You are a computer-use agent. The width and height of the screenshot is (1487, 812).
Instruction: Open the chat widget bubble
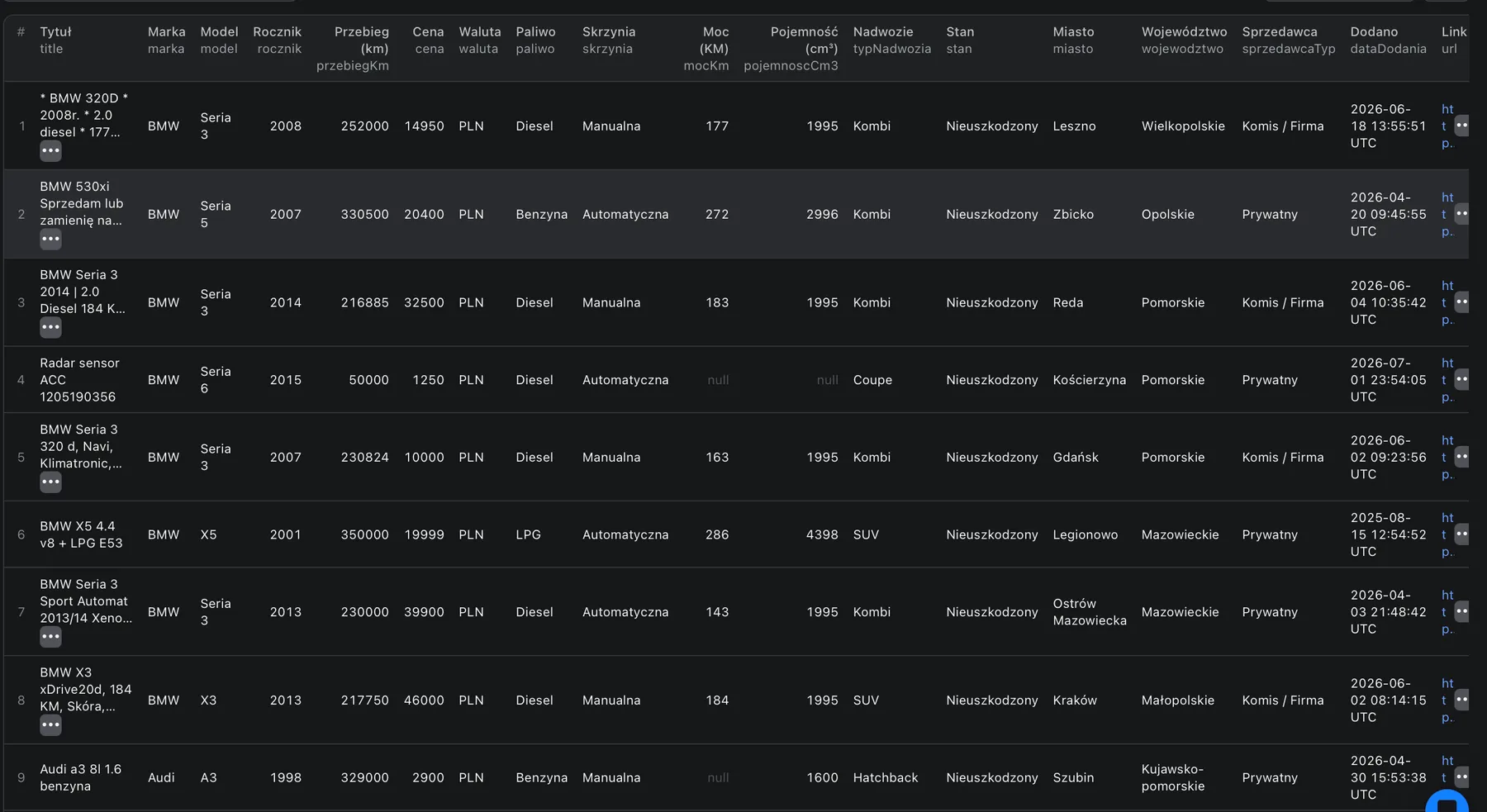click(1447, 803)
